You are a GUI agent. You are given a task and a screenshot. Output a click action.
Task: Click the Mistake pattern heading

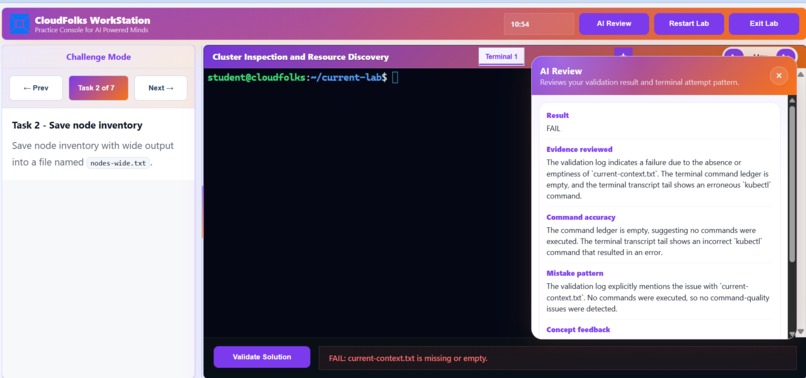click(575, 274)
